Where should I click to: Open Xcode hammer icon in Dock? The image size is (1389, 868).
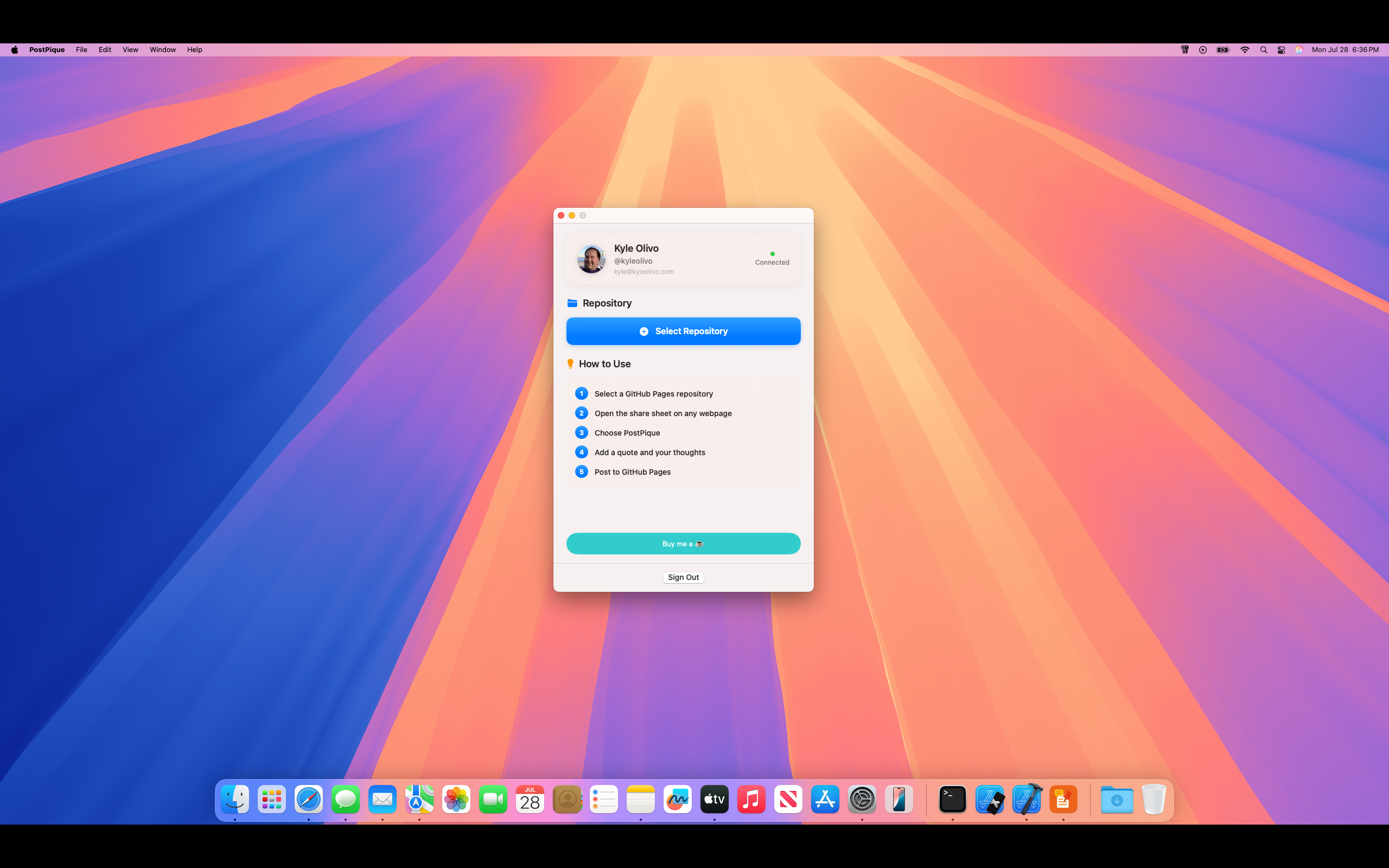click(x=1027, y=799)
